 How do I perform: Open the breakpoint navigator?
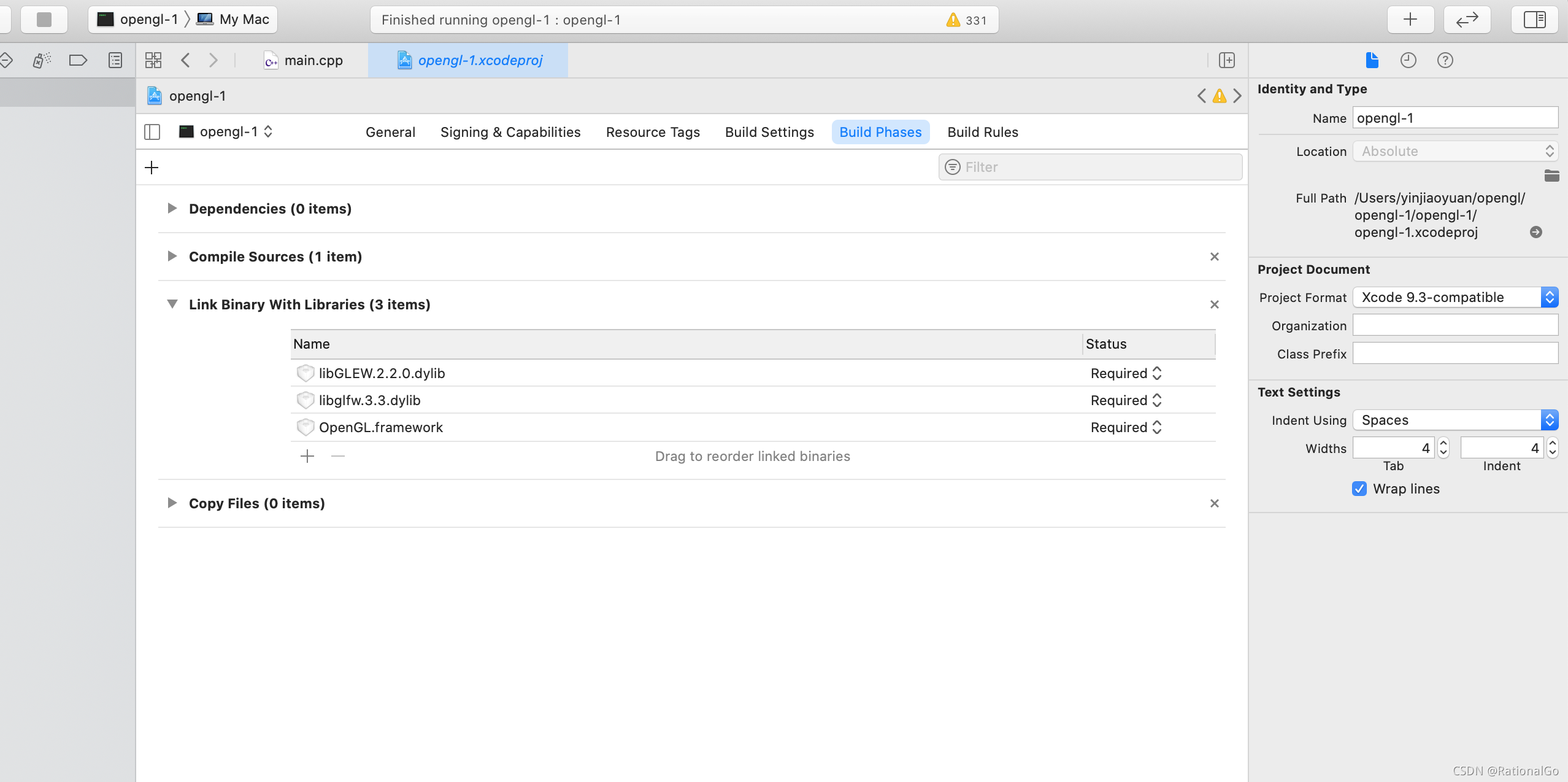pyautogui.click(x=78, y=60)
